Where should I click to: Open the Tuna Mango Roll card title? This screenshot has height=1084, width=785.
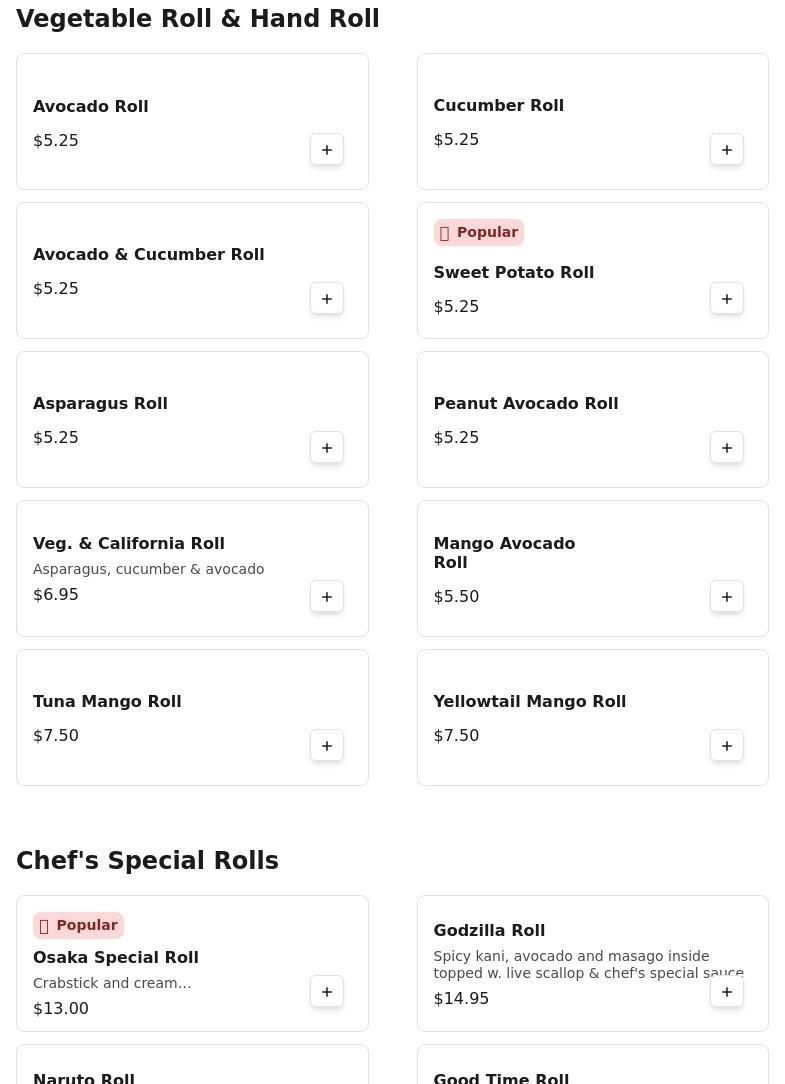click(x=107, y=701)
